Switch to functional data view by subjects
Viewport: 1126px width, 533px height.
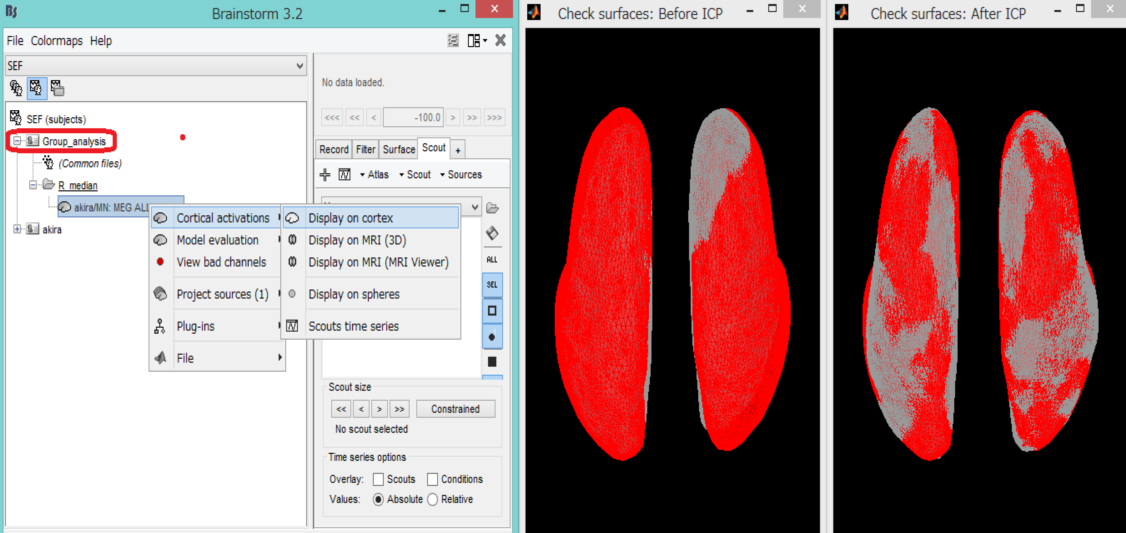coord(36,88)
